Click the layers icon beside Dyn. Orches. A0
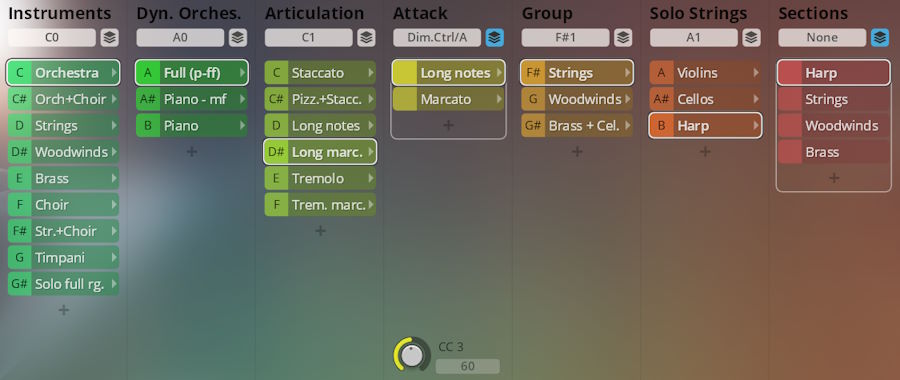This screenshot has width=900, height=380. click(238, 38)
